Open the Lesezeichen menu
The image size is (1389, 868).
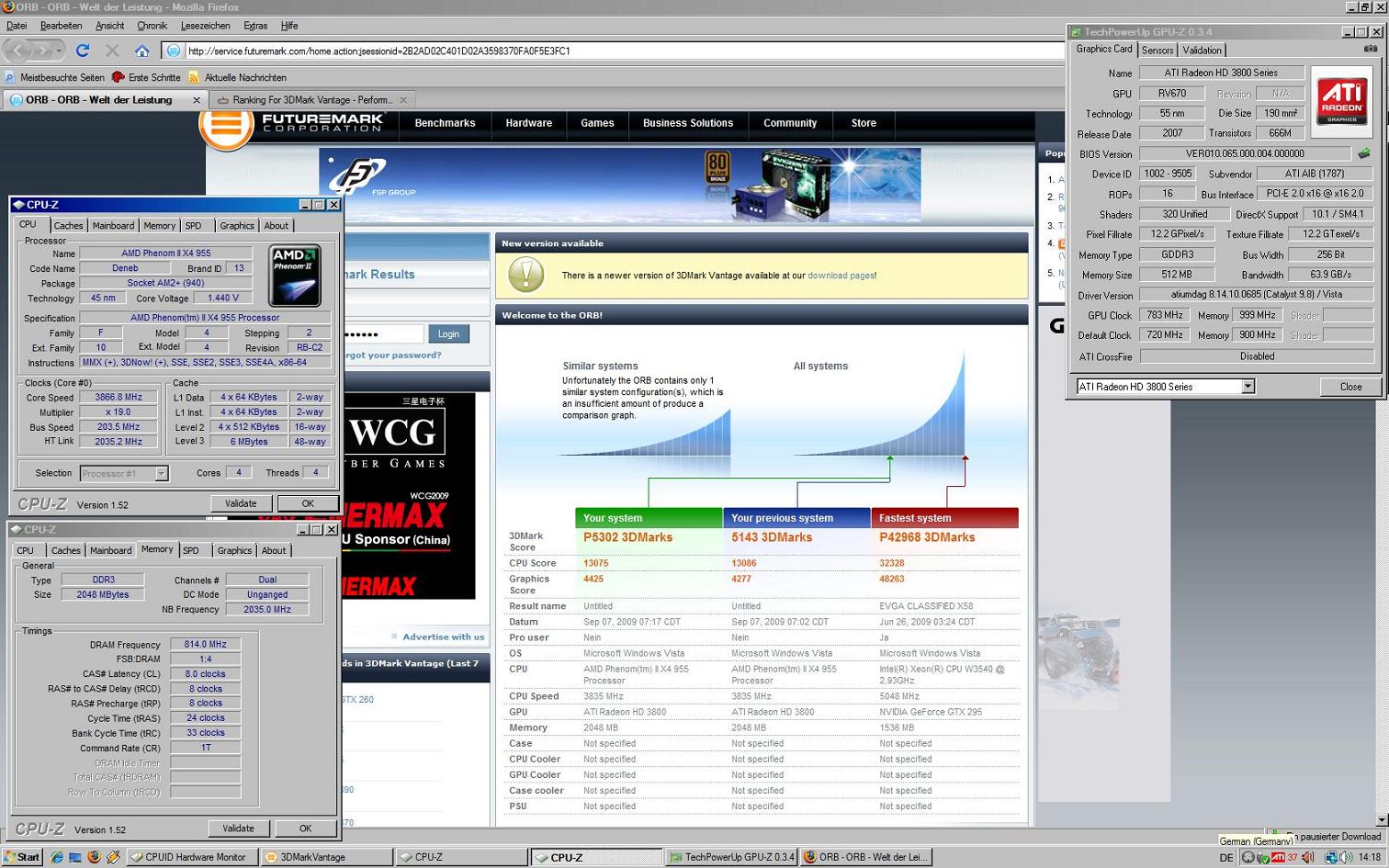(x=205, y=26)
